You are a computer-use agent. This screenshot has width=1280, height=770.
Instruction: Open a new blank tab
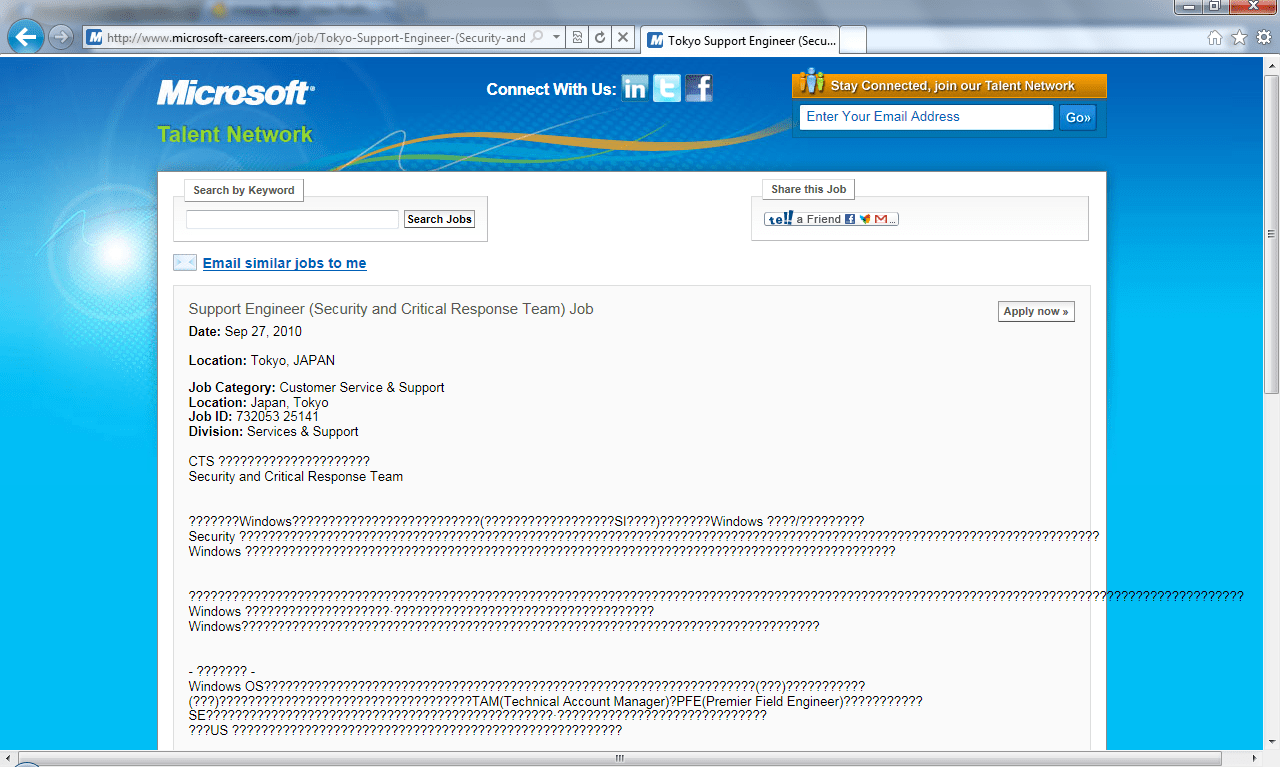853,40
